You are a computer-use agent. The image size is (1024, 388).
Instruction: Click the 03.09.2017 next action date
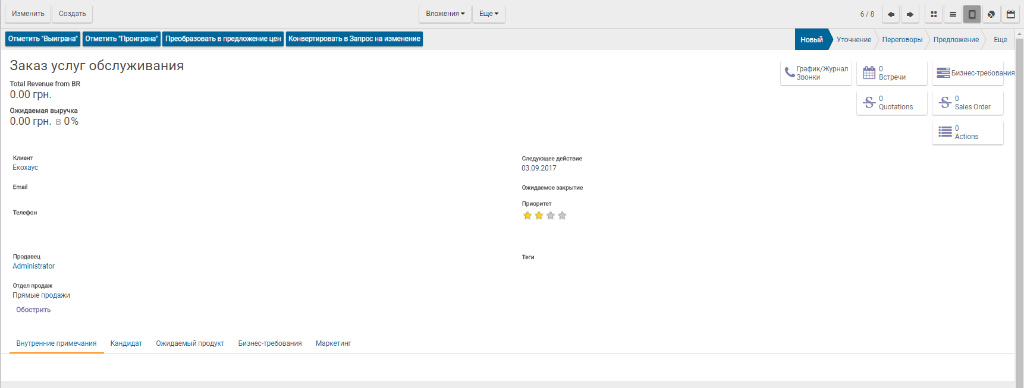point(539,168)
